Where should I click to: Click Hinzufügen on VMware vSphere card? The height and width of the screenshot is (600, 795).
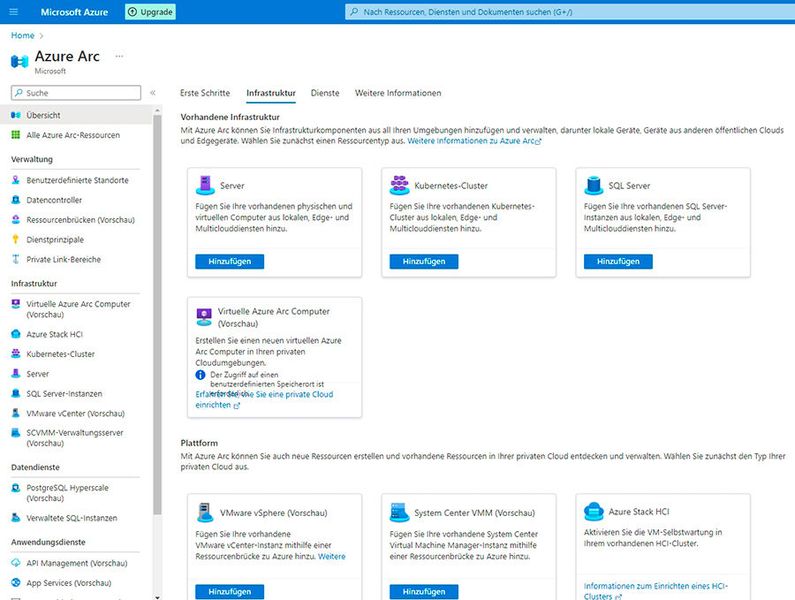pyautogui.click(x=230, y=591)
